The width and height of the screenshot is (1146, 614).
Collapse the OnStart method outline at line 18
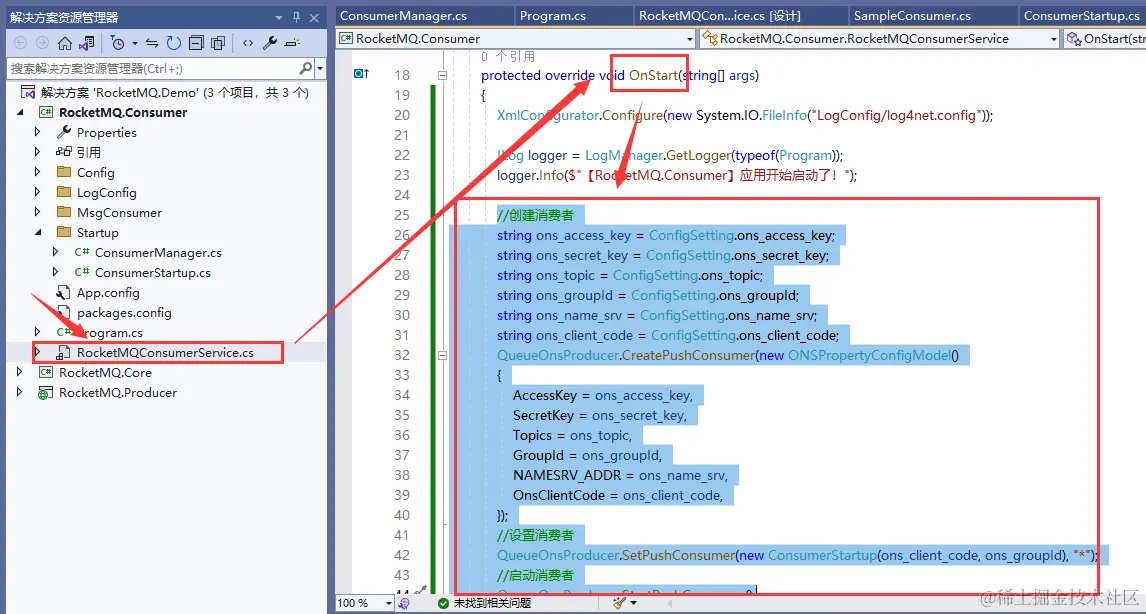point(441,75)
